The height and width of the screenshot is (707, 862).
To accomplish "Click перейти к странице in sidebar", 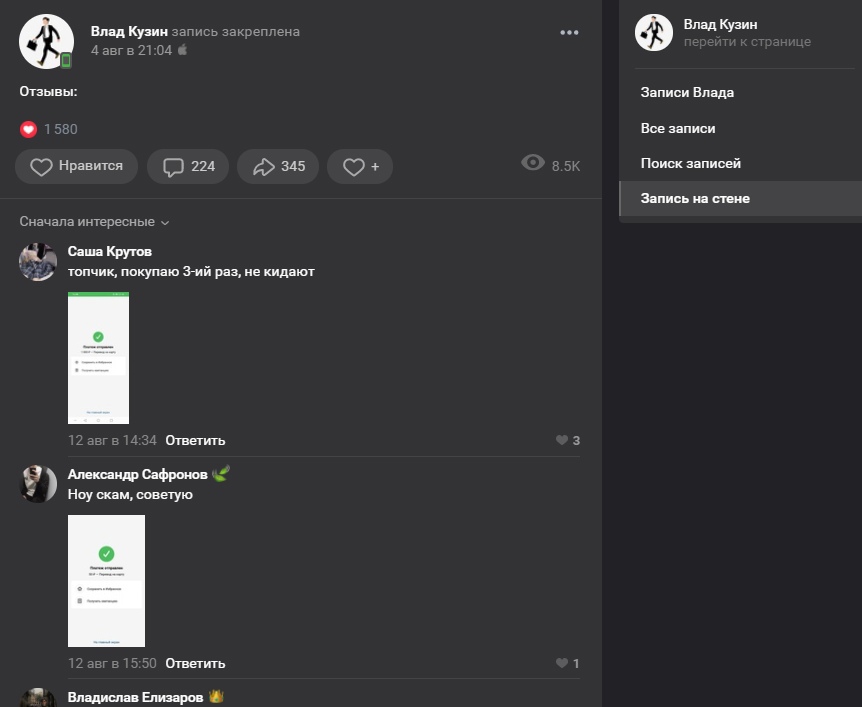I will click(747, 42).
